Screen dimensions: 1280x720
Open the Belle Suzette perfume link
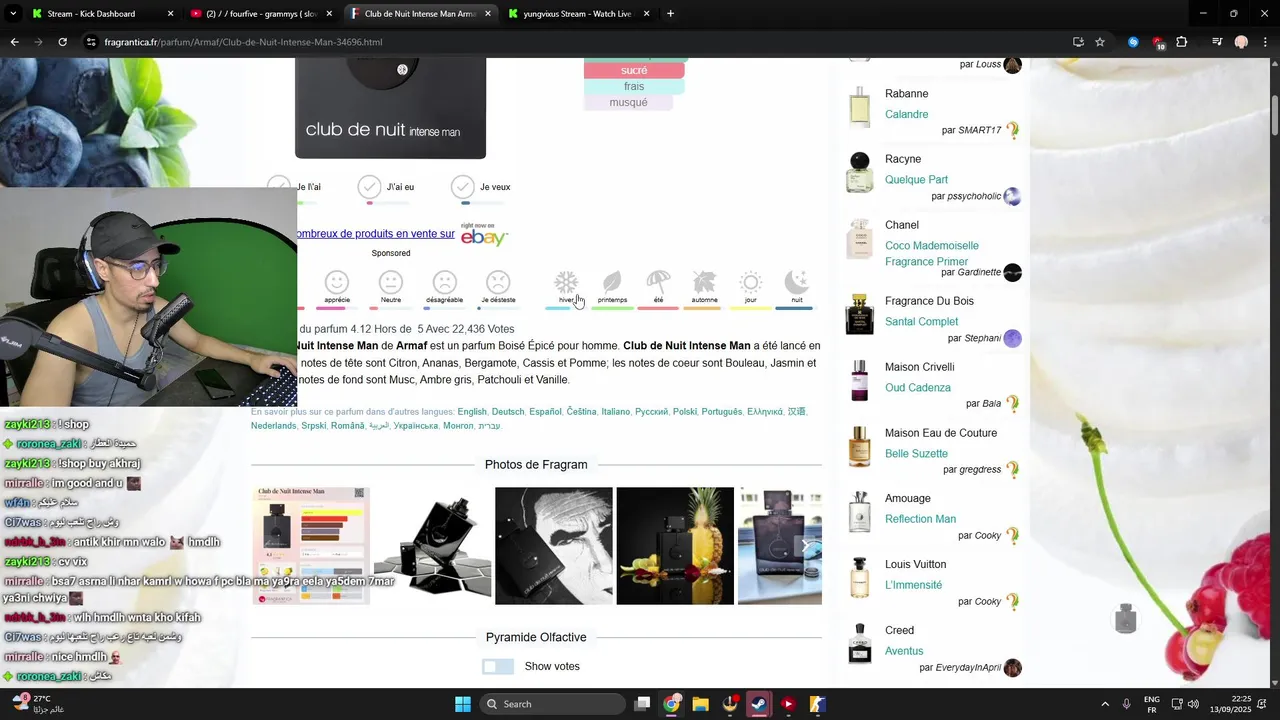pos(916,453)
